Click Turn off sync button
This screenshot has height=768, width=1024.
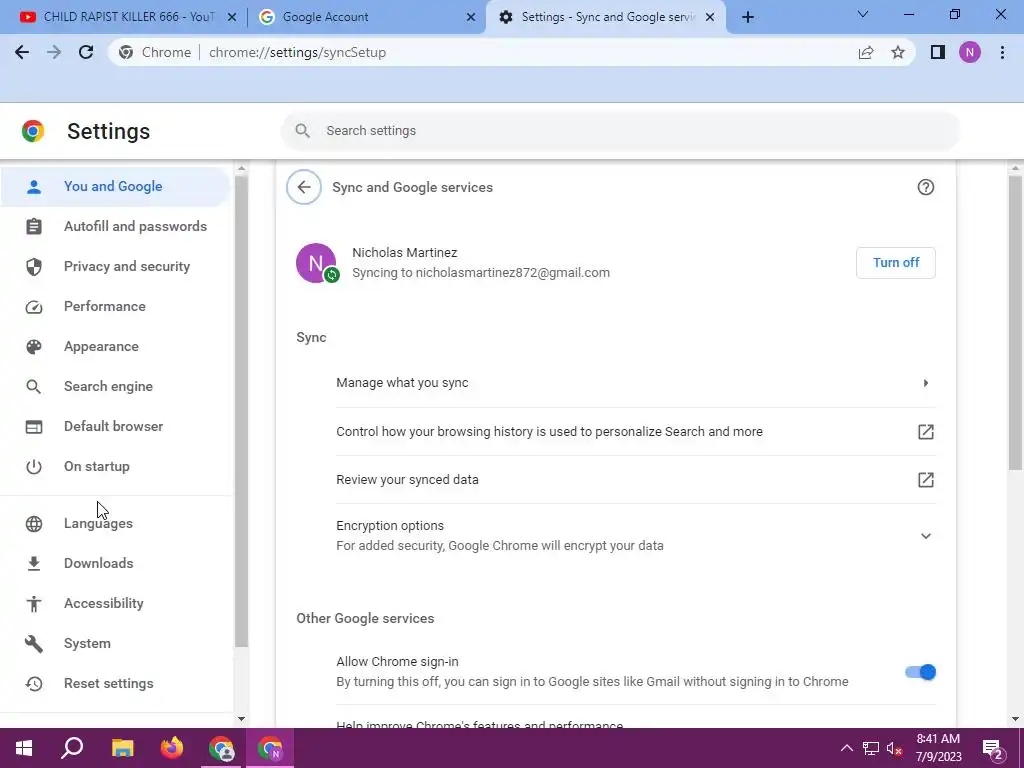[895, 263]
